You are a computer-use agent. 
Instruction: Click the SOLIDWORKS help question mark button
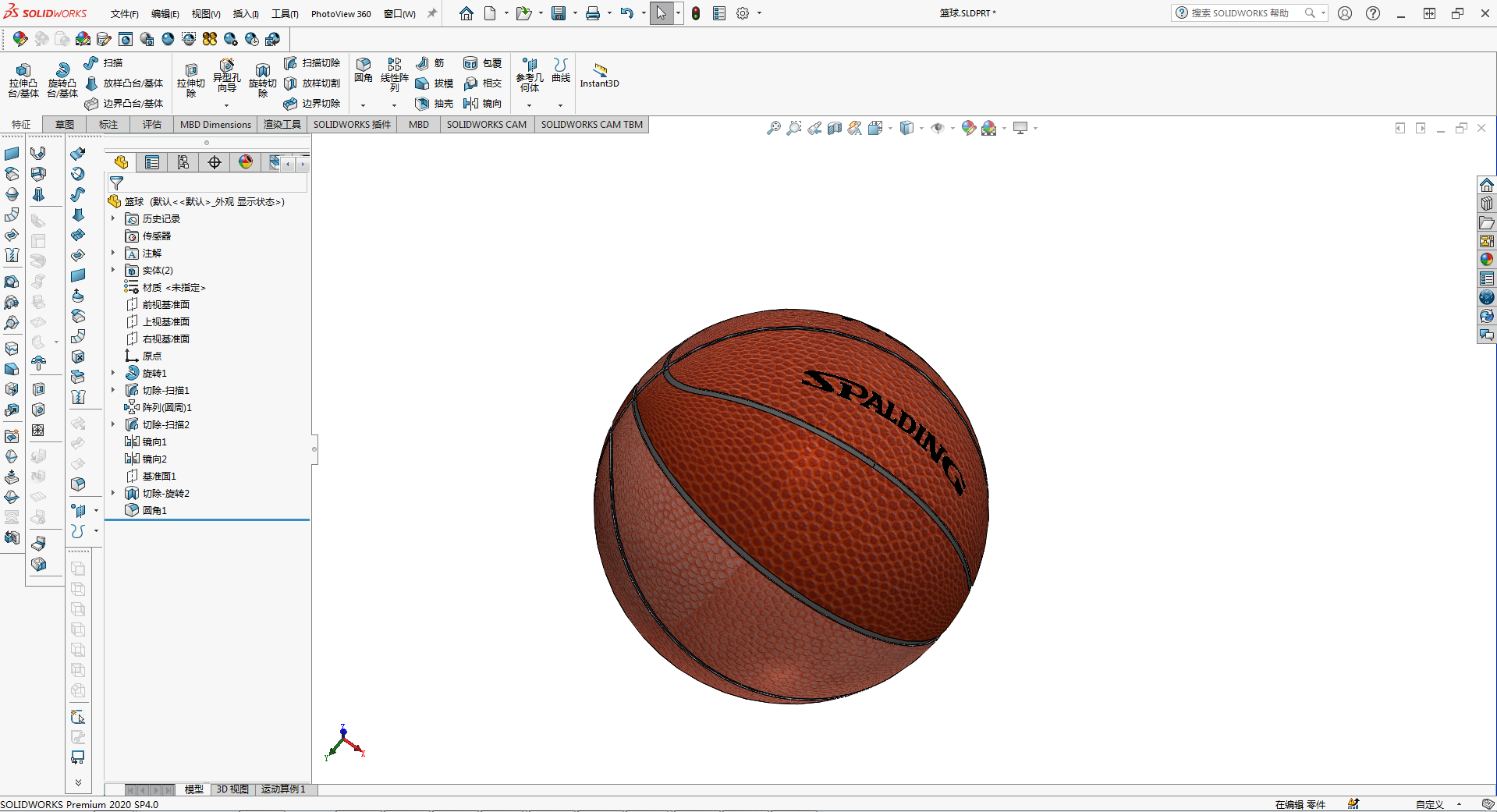click(x=1373, y=13)
